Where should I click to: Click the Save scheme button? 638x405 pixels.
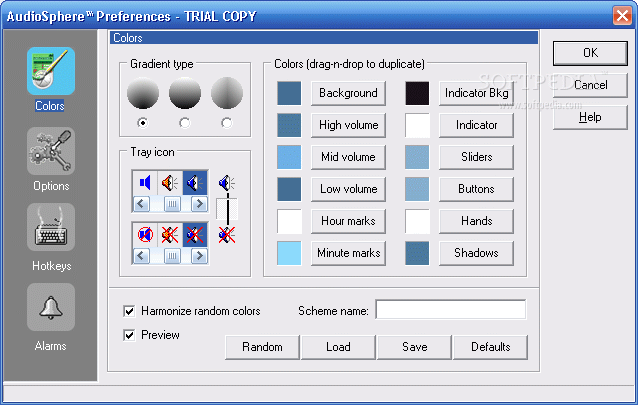[415, 347]
